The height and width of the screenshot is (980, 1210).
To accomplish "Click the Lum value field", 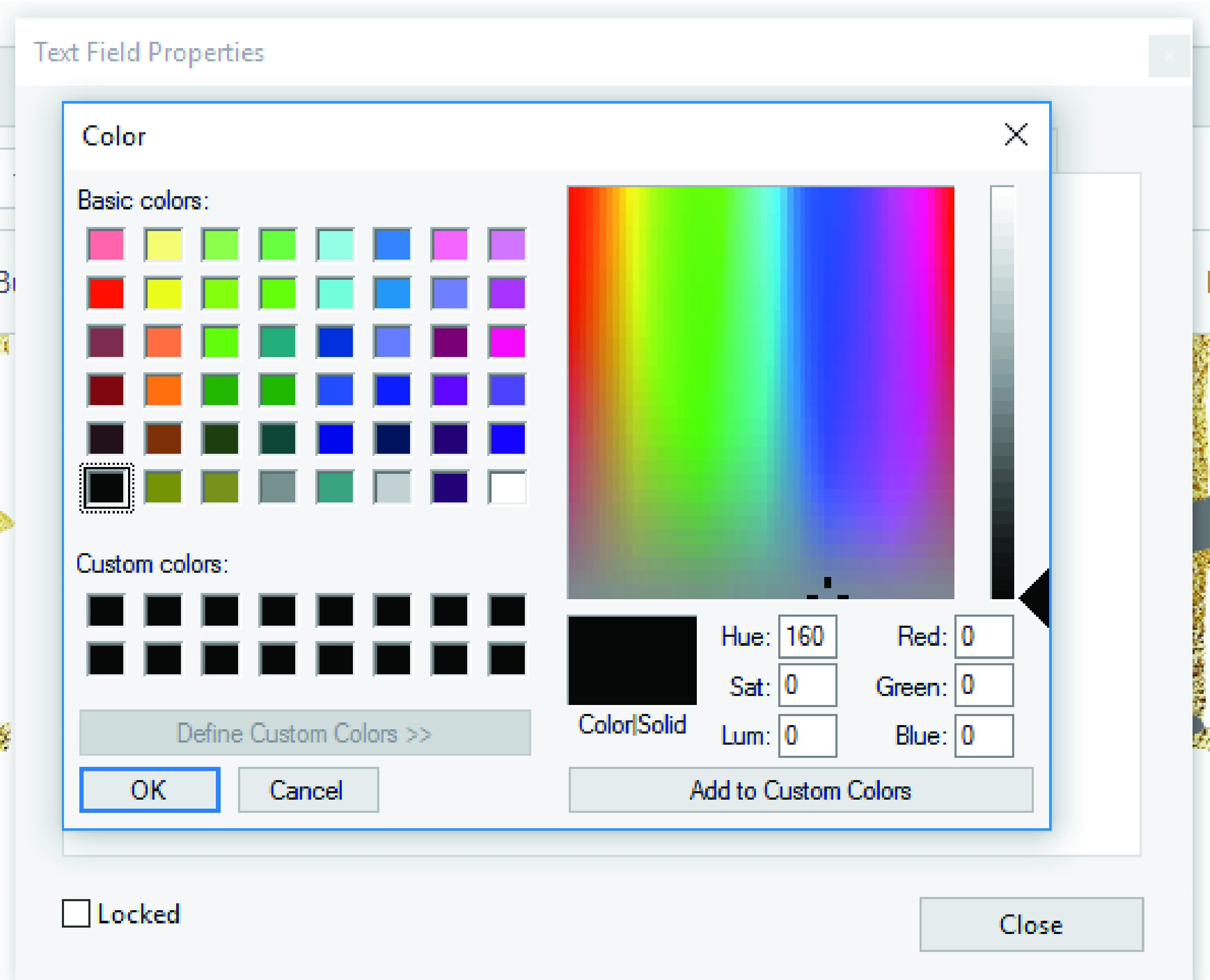I will pyautogui.click(x=807, y=736).
